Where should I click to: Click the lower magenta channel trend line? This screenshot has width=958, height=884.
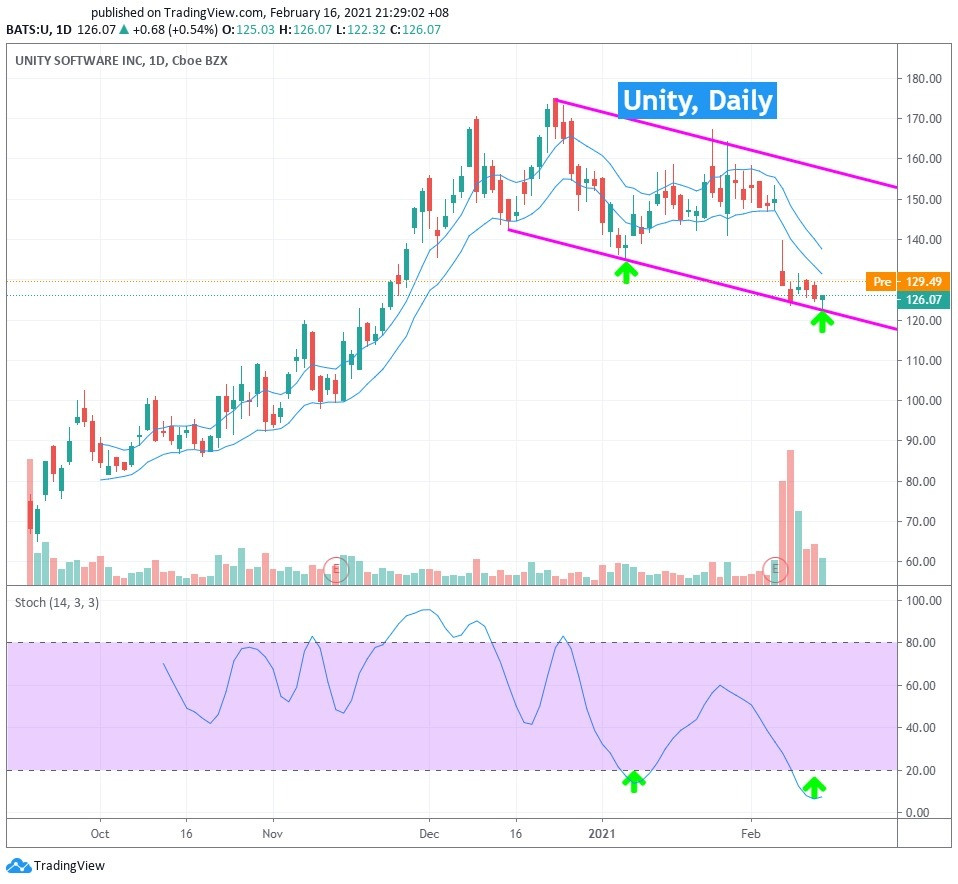703,280
